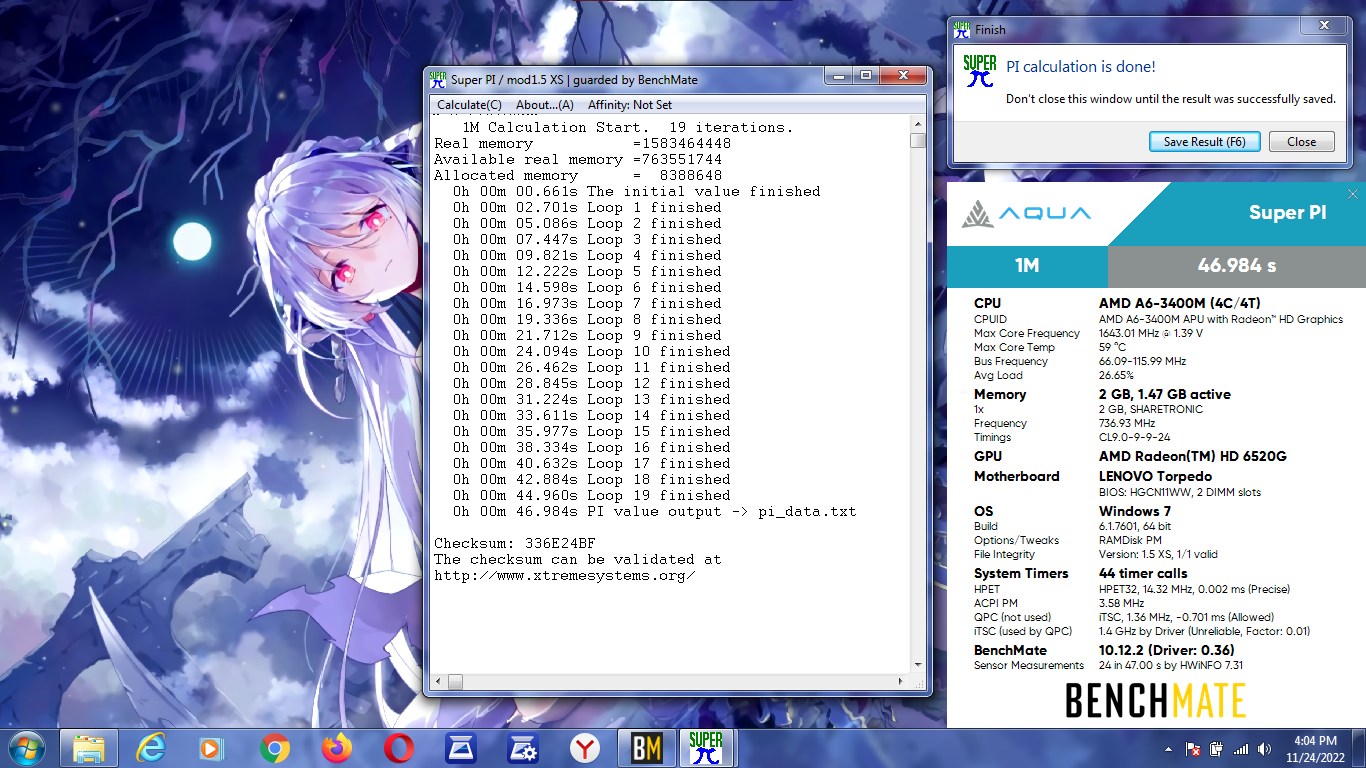The width and height of the screenshot is (1366, 768).
Task: Launch Firefox from the taskbar
Action: click(337, 748)
